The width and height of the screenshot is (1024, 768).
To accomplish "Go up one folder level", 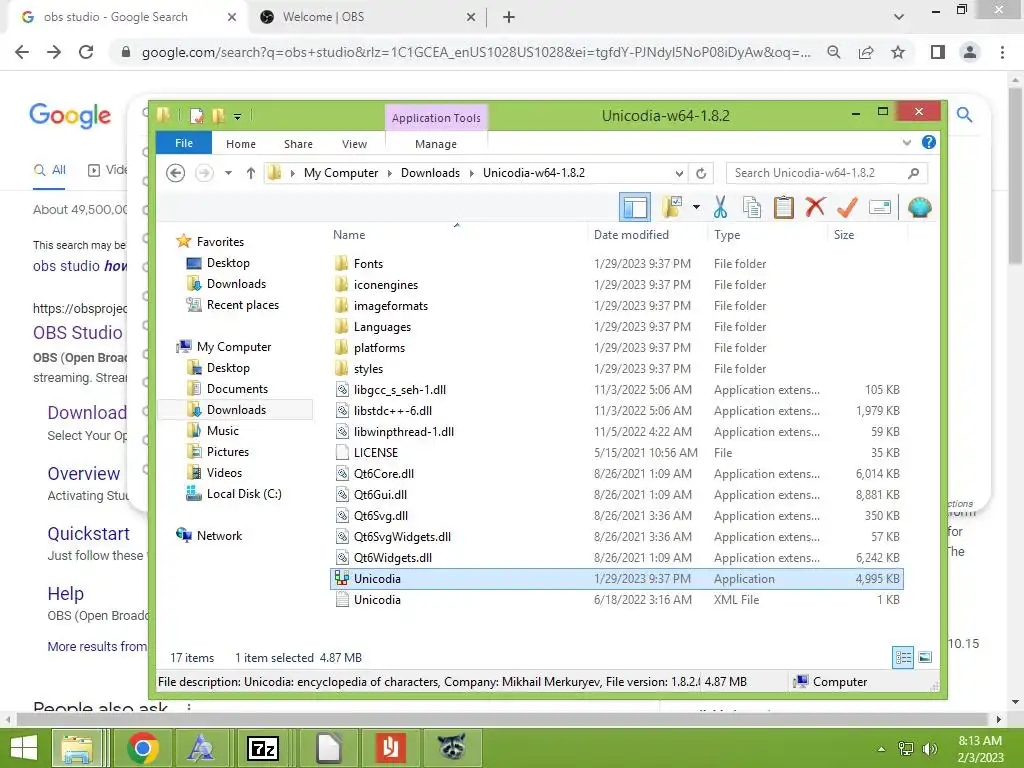I will [251, 173].
